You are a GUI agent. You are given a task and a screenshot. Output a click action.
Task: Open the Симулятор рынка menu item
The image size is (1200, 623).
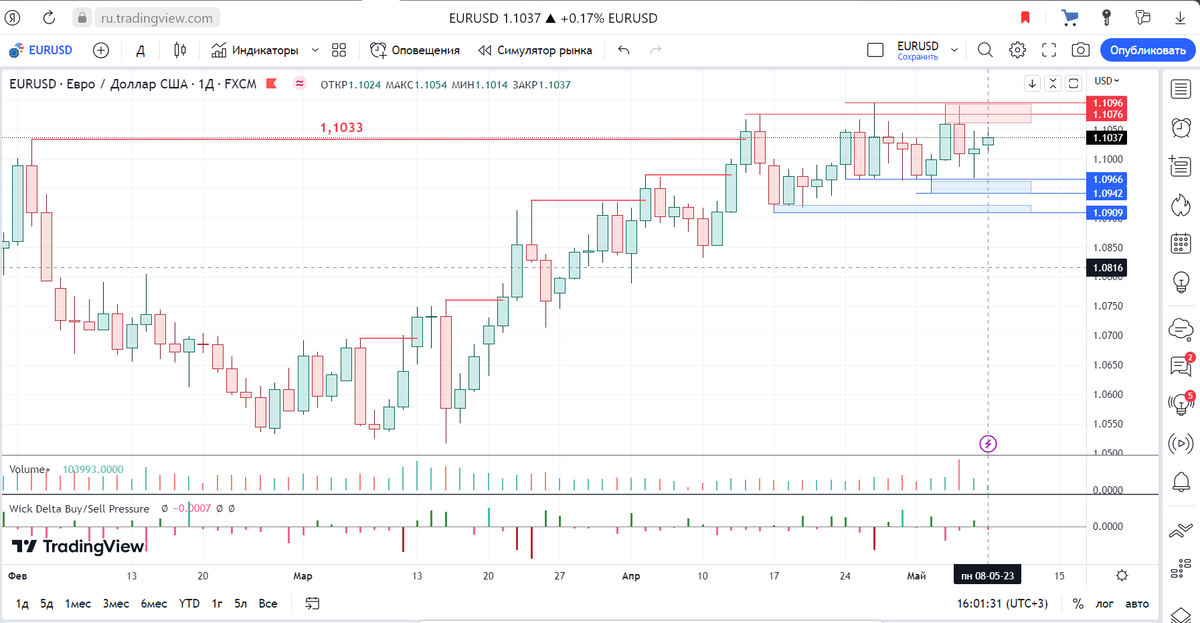[536, 49]
